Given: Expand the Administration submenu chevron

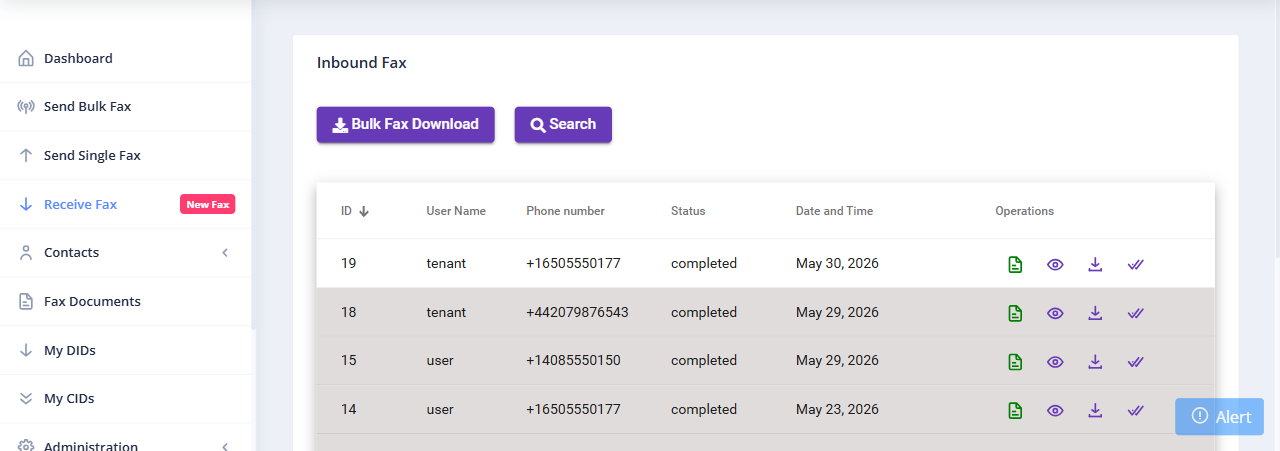Looking at the screenshot, I should (x=225, y=446).
